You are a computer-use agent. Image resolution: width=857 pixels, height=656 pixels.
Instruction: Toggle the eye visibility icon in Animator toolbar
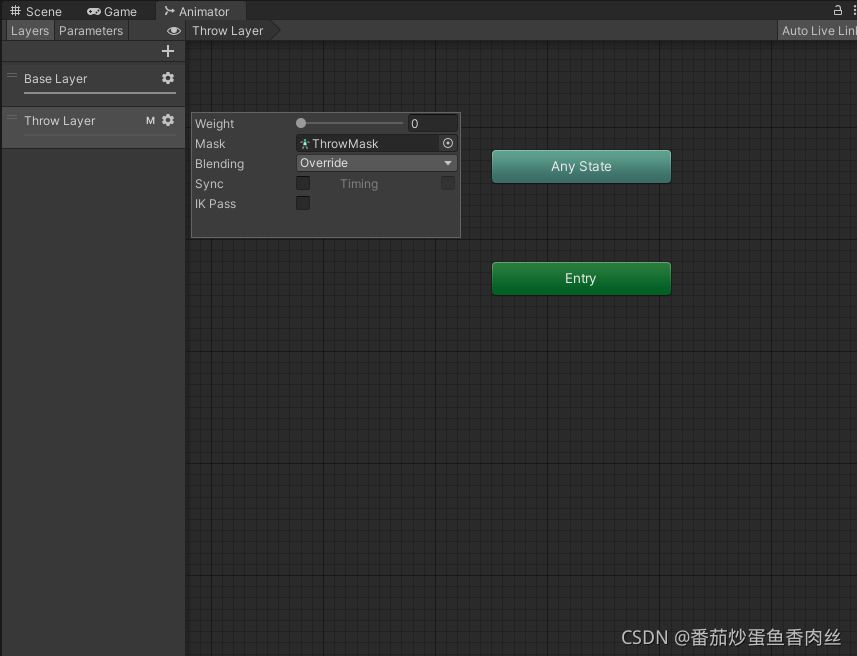point(174,31)
